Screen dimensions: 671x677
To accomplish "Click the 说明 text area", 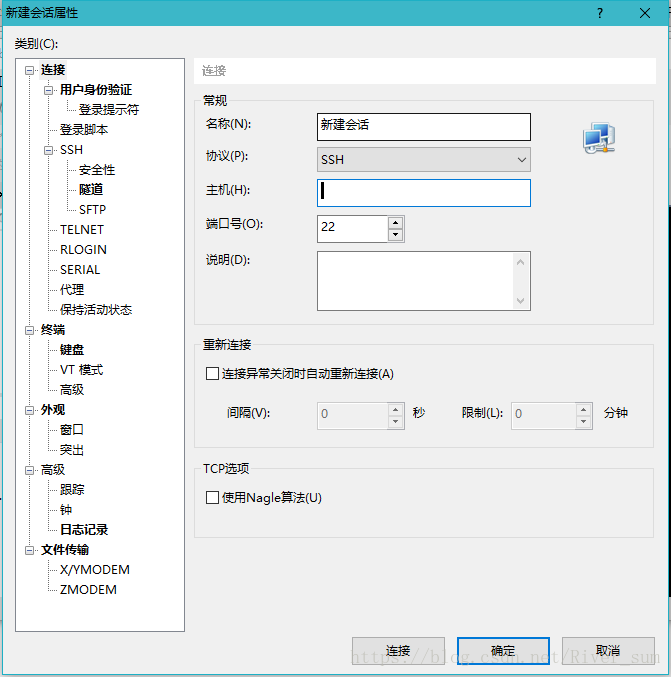I will 415,281.
